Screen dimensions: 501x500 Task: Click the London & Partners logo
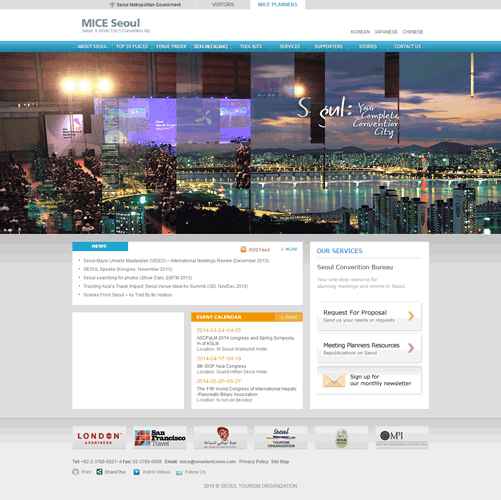click(99, 438)
